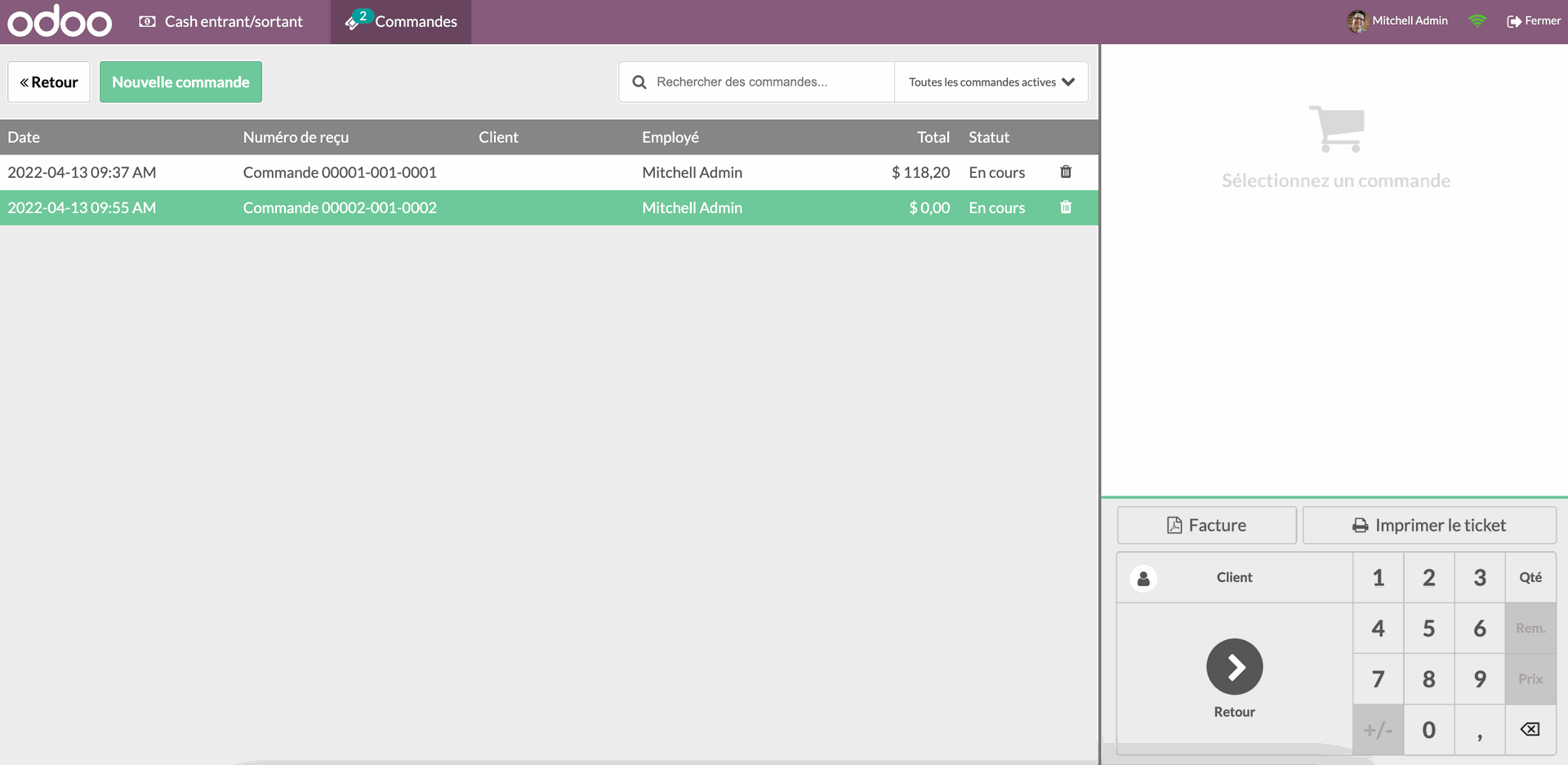Click the printer icon on Imprimer le ticket
The image size is (1568, 765).
tap(1360, 525)
